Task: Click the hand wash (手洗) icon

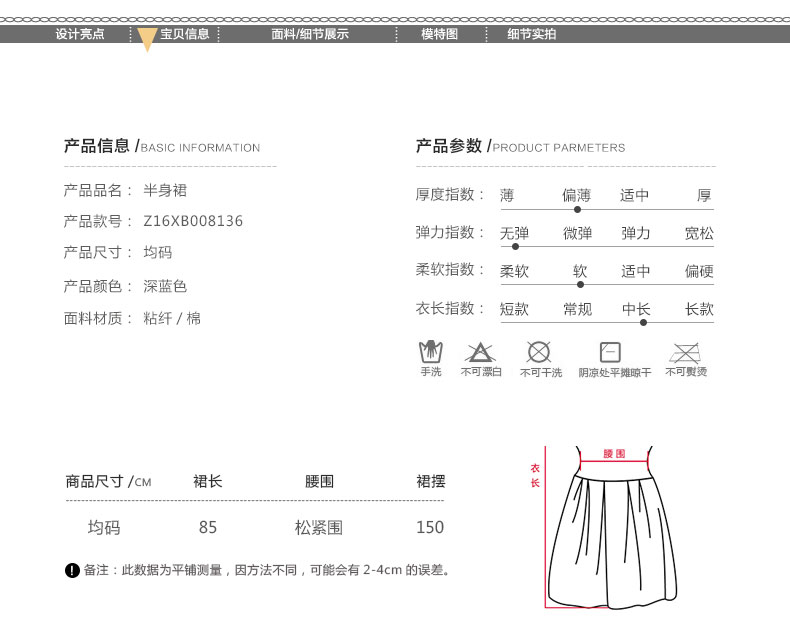Action: [x=430, y=352]
